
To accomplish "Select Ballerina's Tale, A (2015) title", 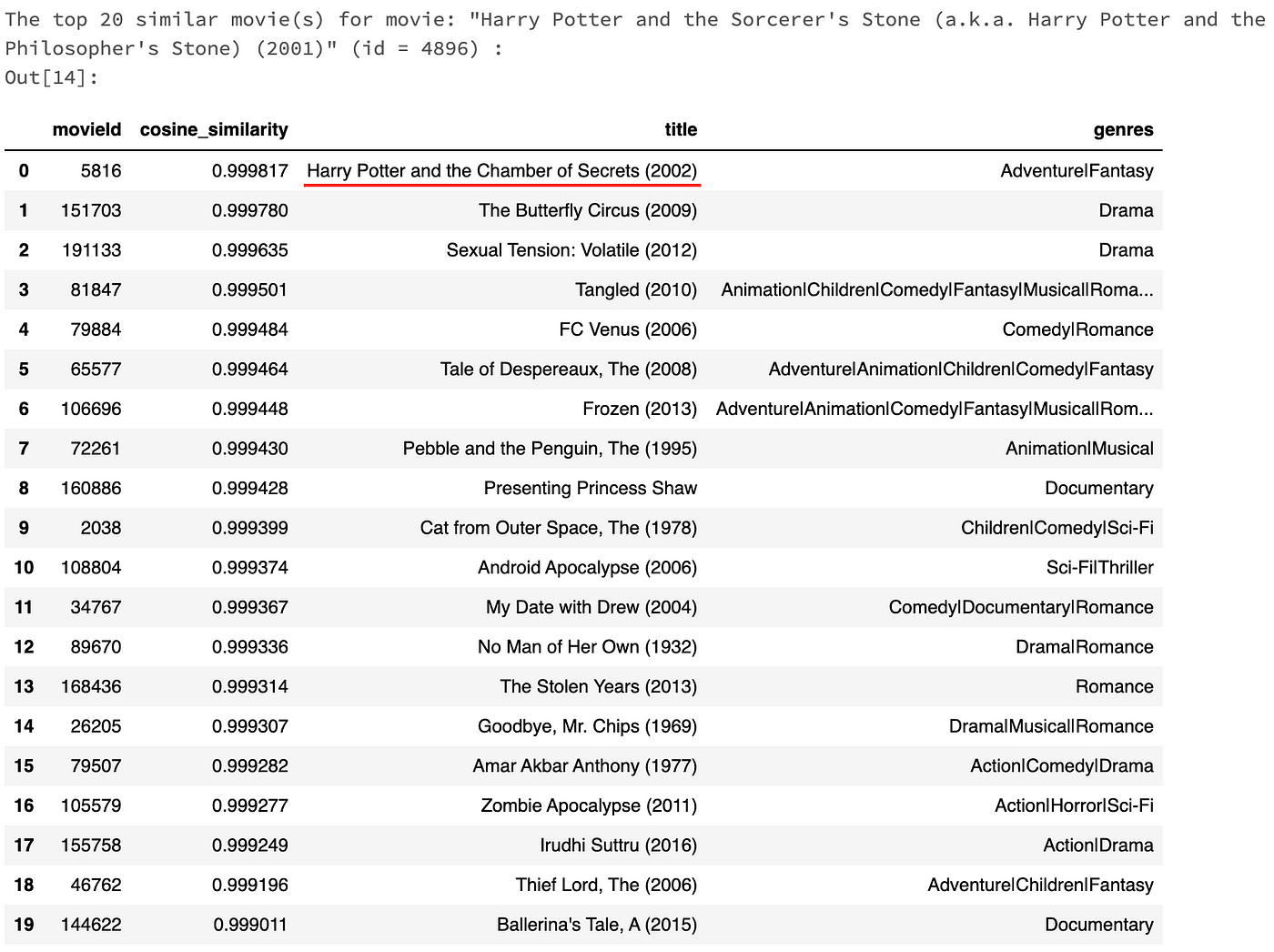I will tap(597, 925).
